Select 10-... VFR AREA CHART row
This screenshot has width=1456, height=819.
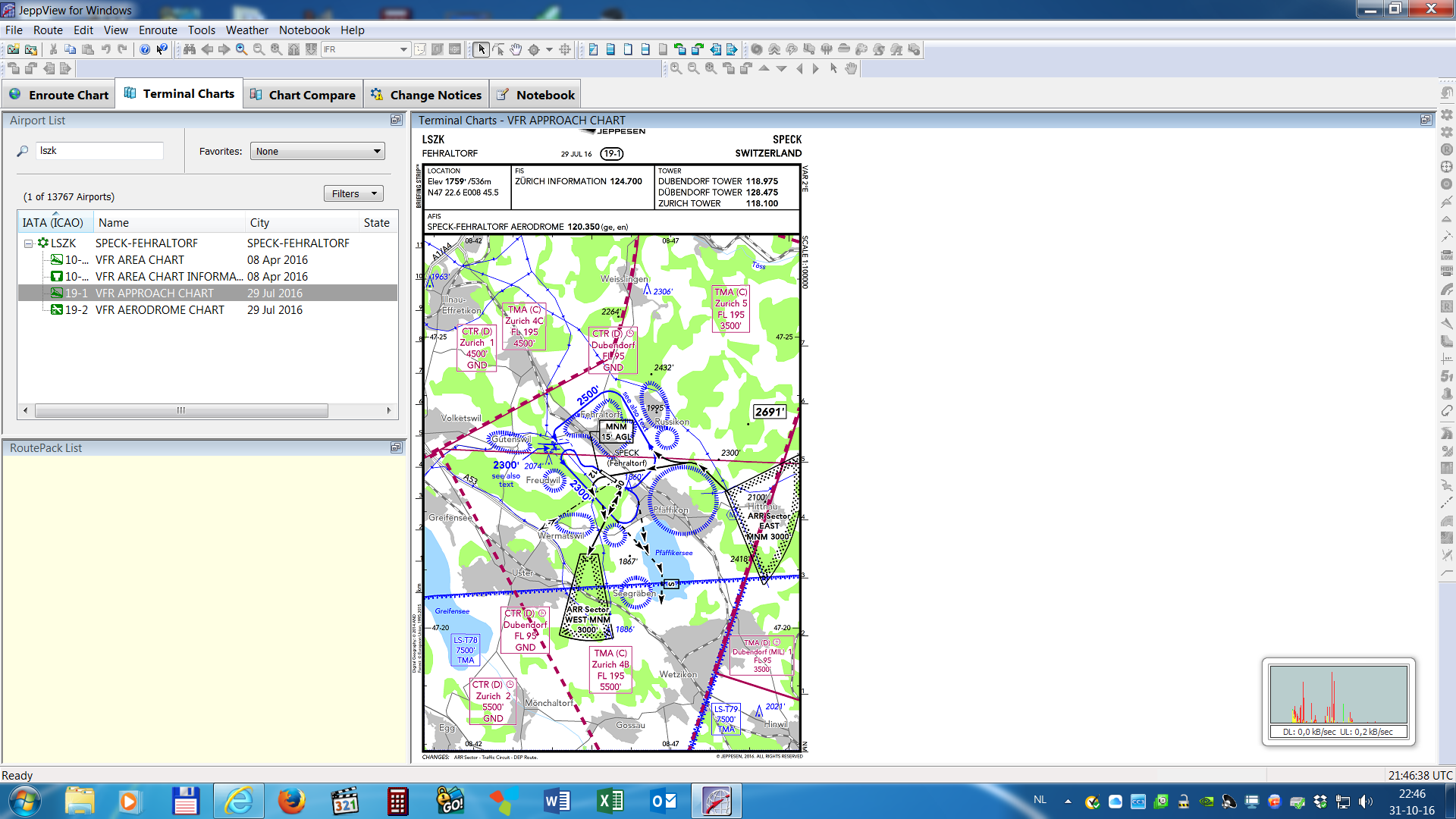(208, 260)
